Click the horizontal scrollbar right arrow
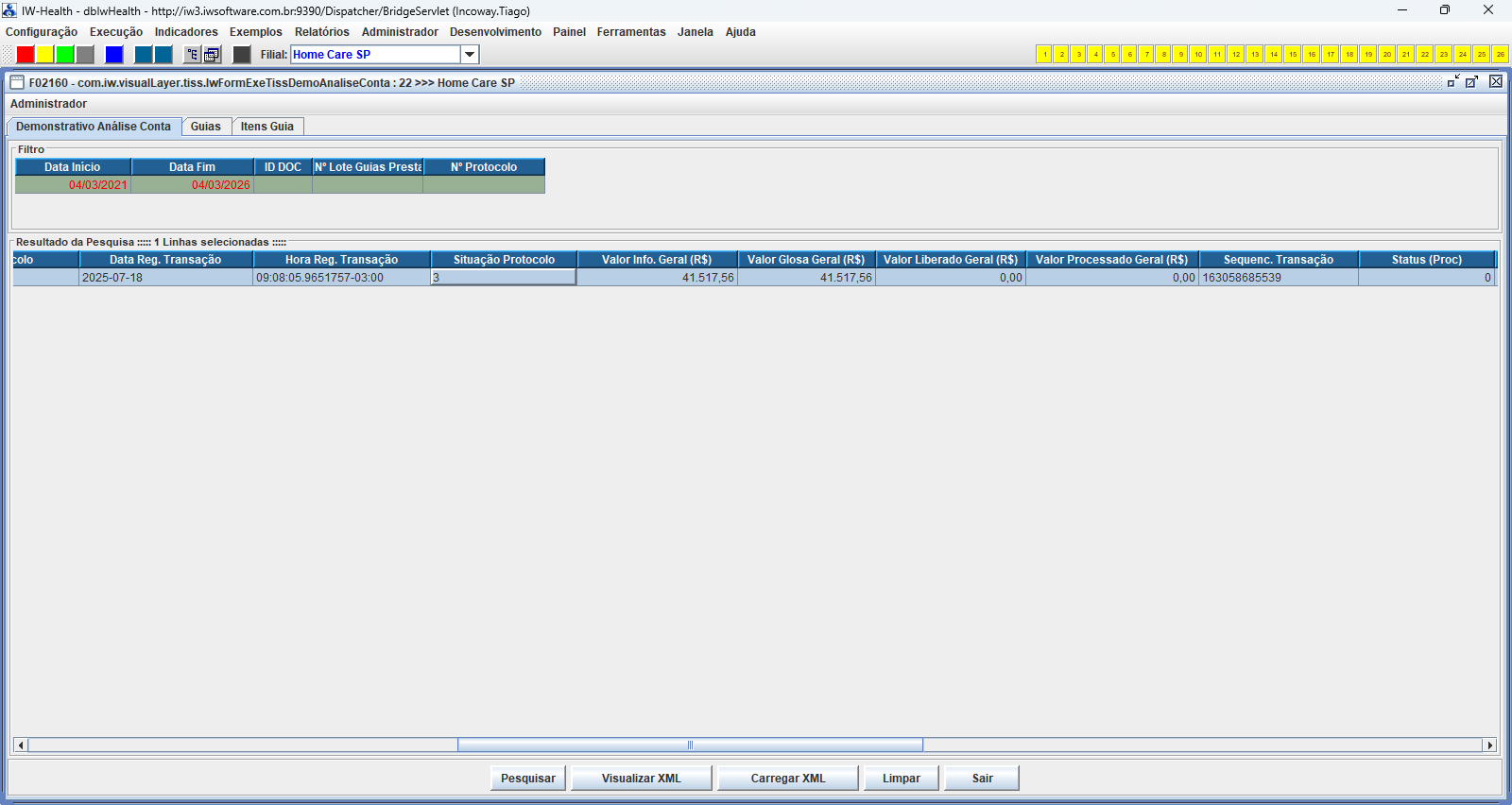1512x805 pixels. click(x=1490, y=745)
